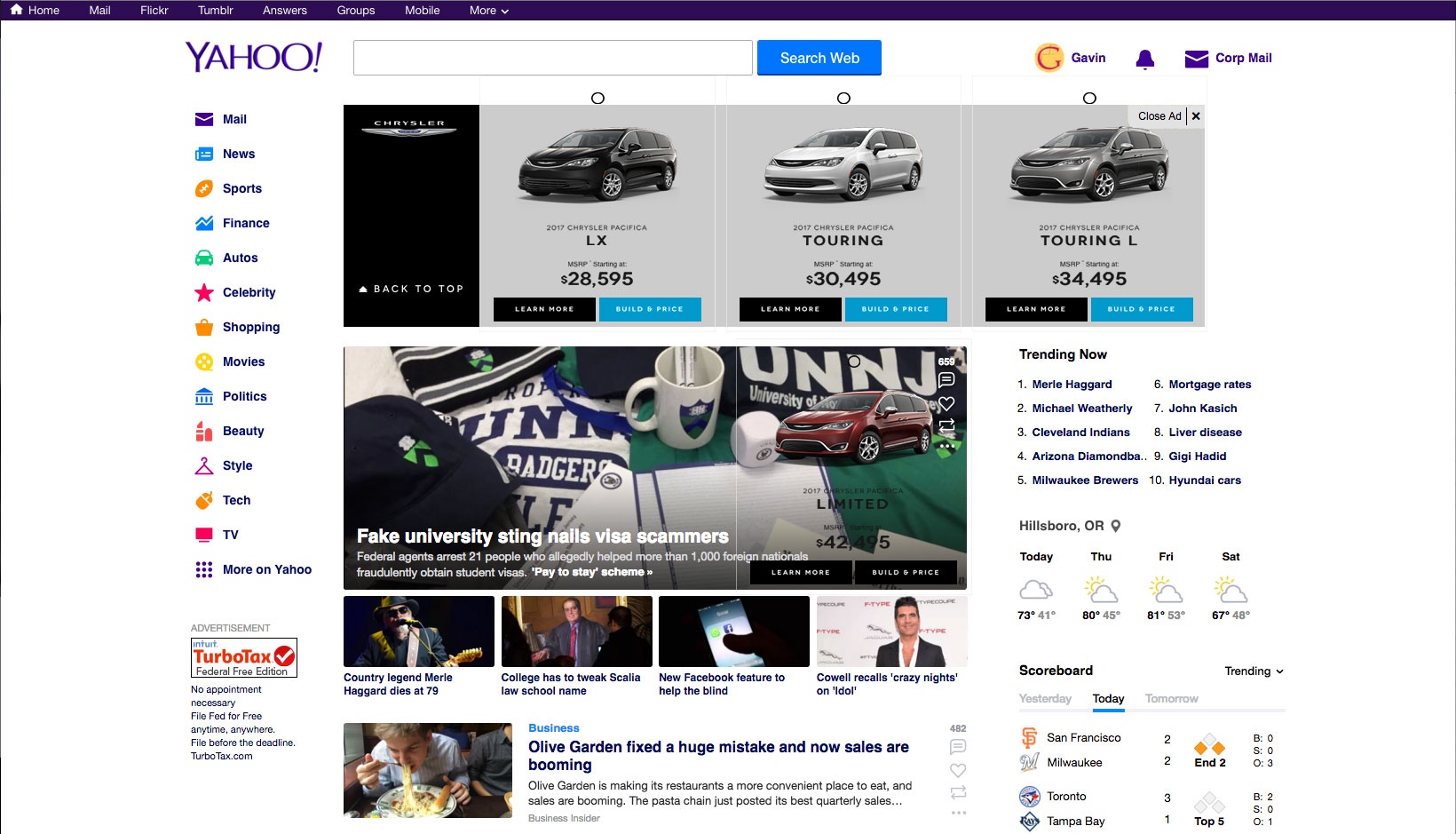Open Answers from the top navigation
This screenshot has width=1456, height=834.
[x=285, y=11]
